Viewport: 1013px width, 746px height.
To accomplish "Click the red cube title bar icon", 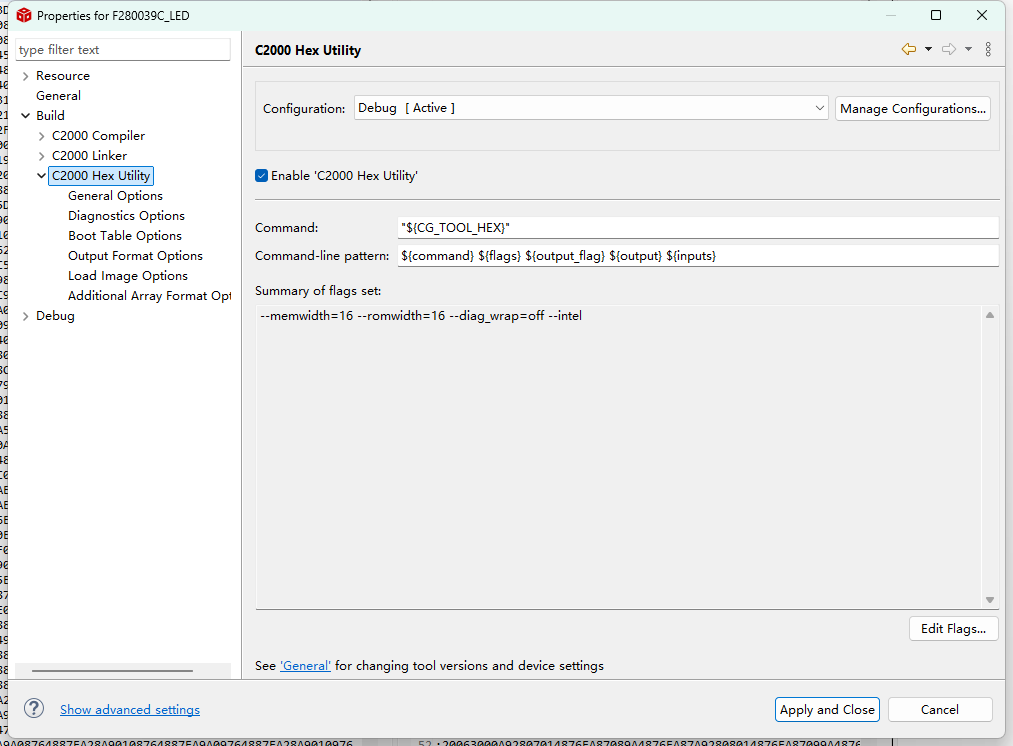I will 24,15.
